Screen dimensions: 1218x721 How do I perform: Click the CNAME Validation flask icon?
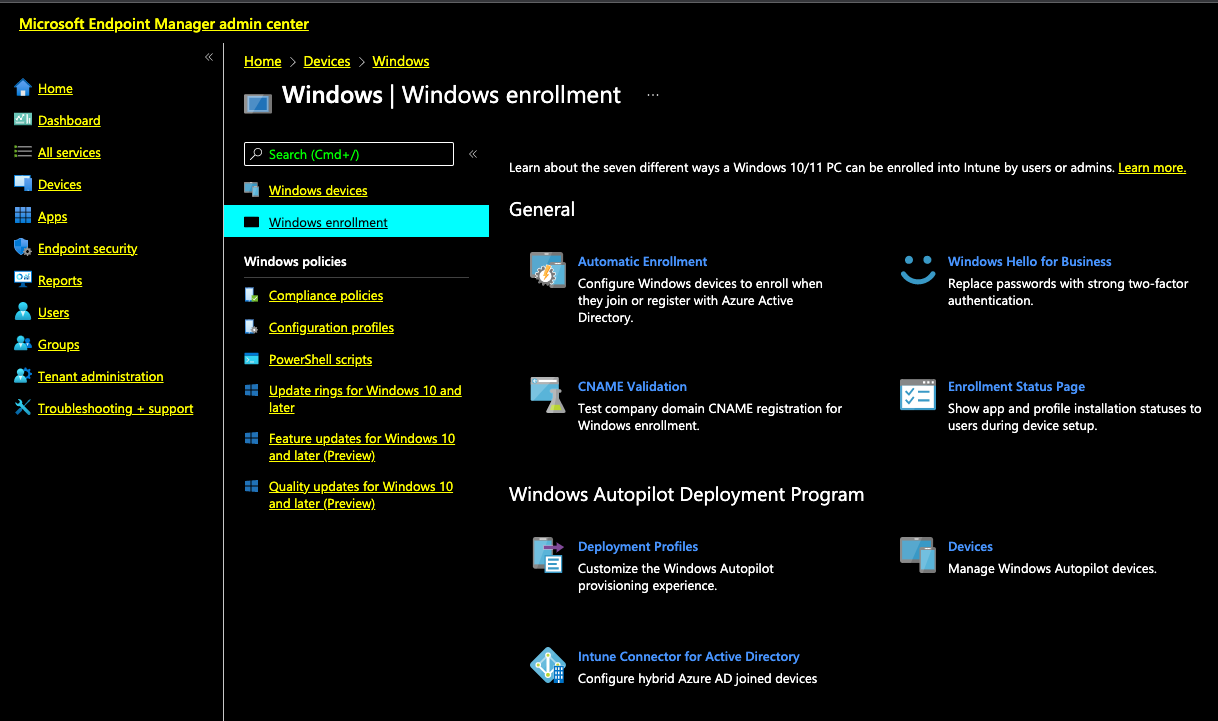pyautogui.click(x=548, y=396)
